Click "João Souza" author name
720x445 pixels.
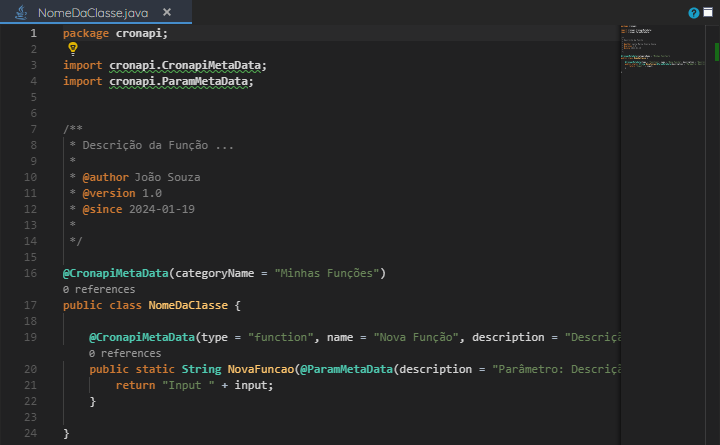[x=167, y=177]
